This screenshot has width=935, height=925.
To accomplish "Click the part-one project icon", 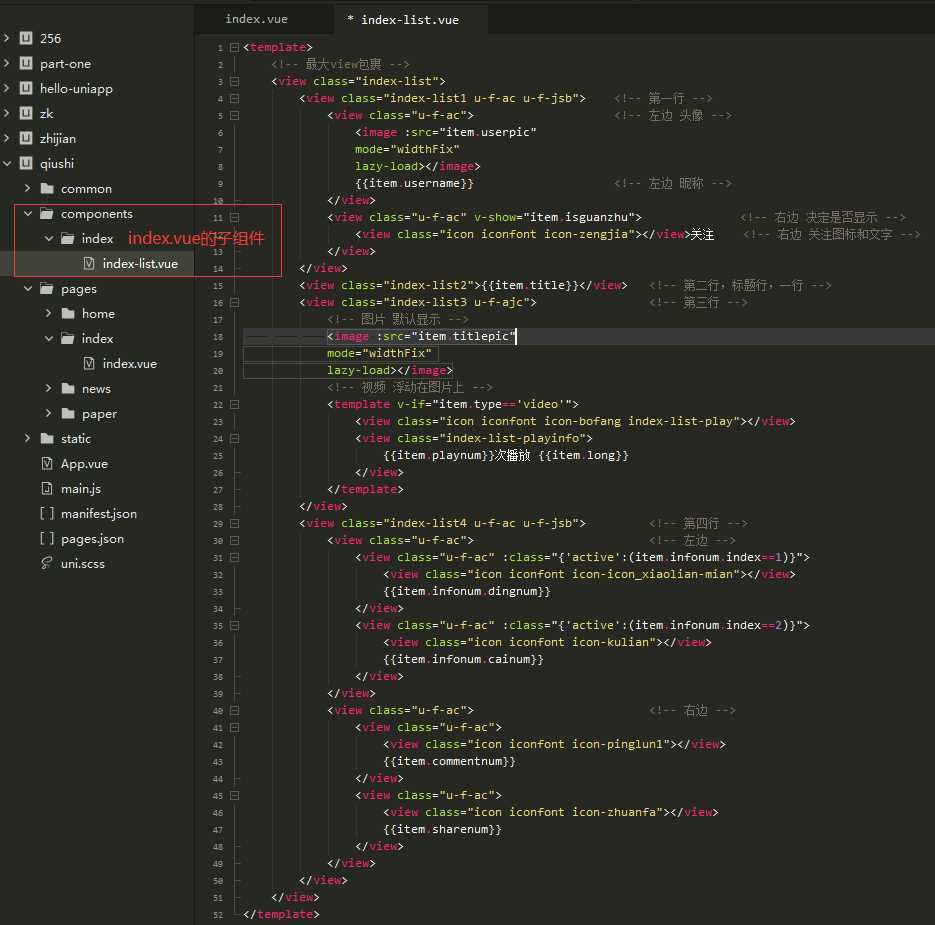I will coord(26,63).
